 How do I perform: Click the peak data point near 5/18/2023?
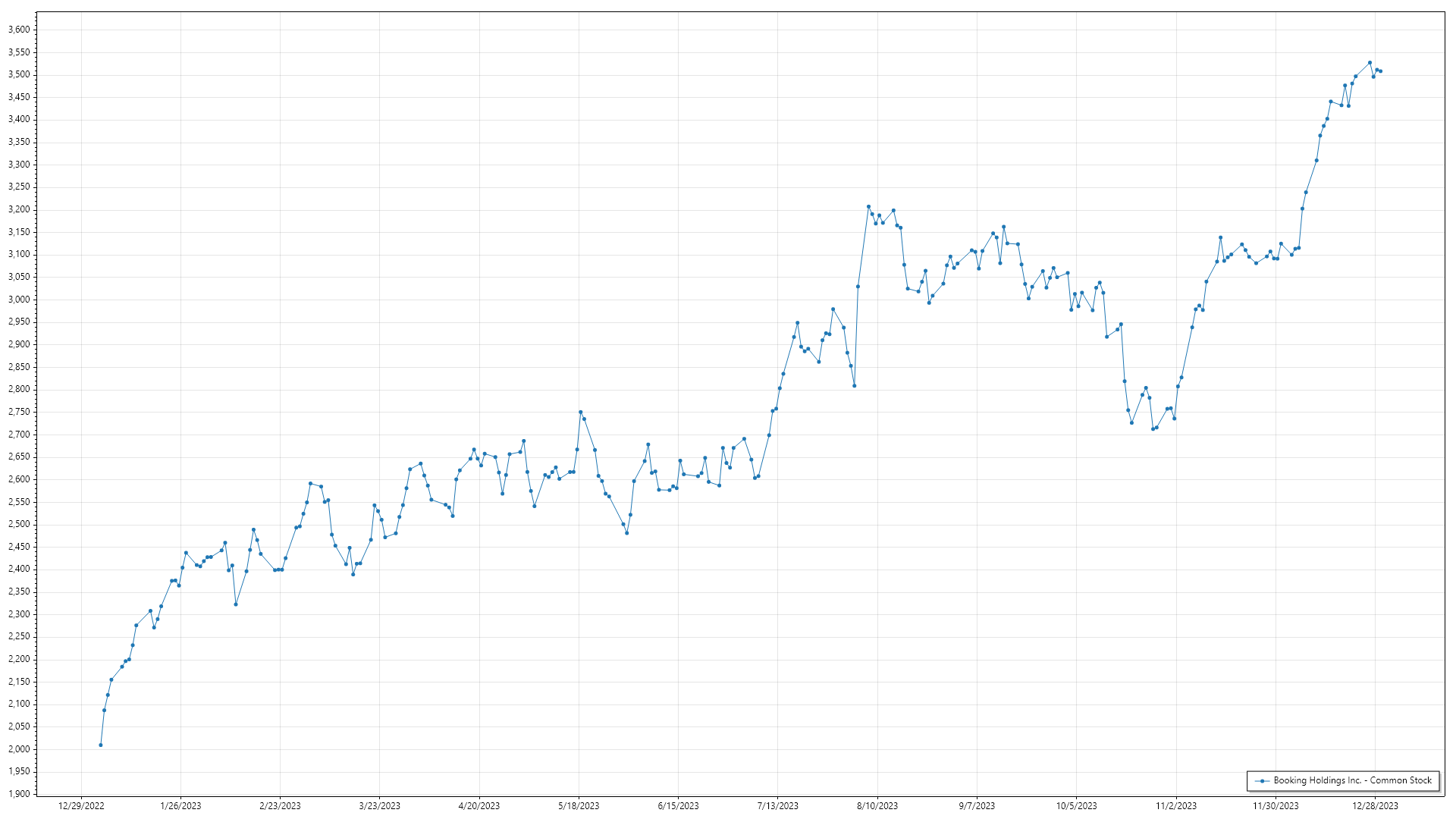[580, 413]
